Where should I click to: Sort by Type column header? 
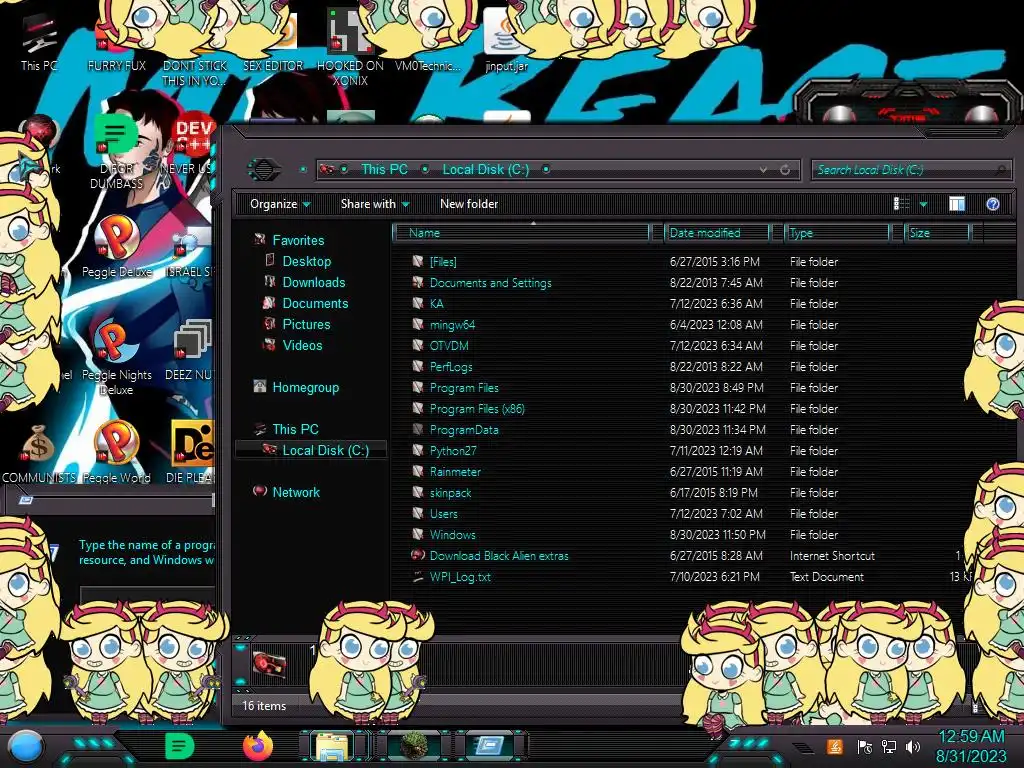tap(837, 232)
